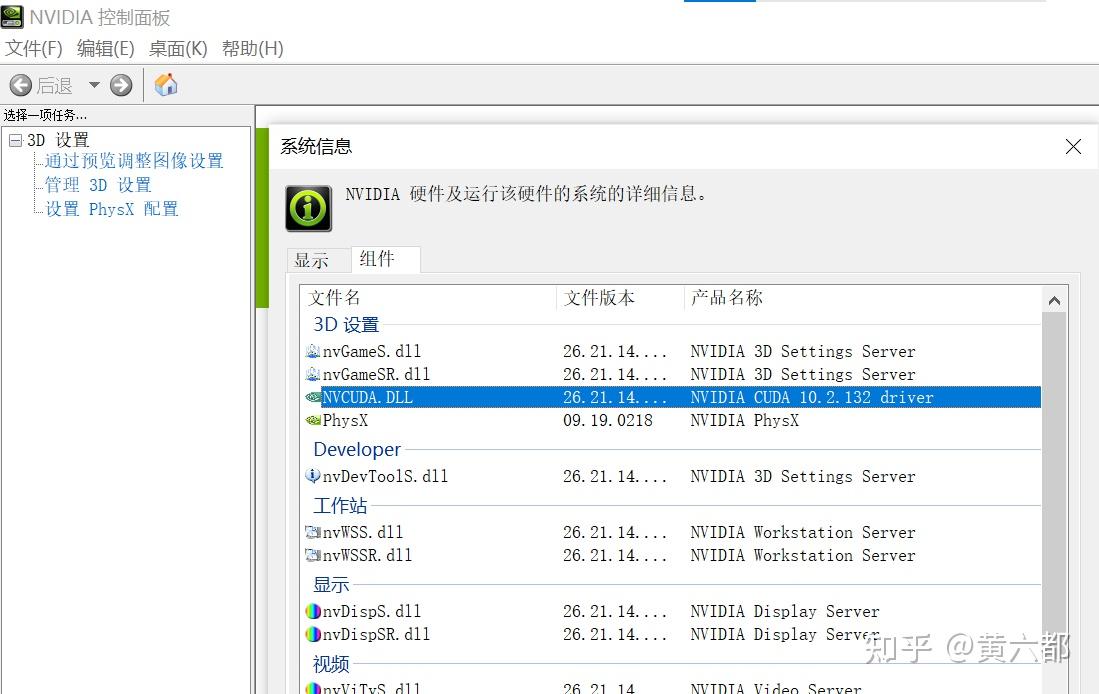
Task: Select the 设置 PhysX 配置 tree item
Action: (x=110, y=208)
